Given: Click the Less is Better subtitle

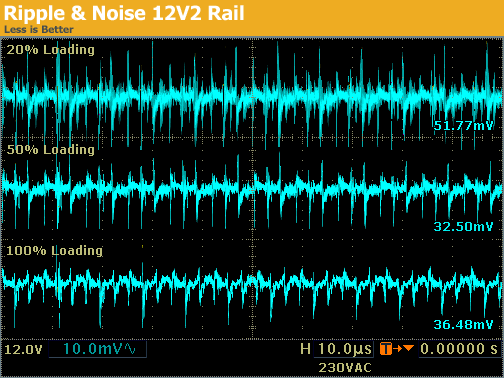Looking at the screenshot, I should (39, 29).
